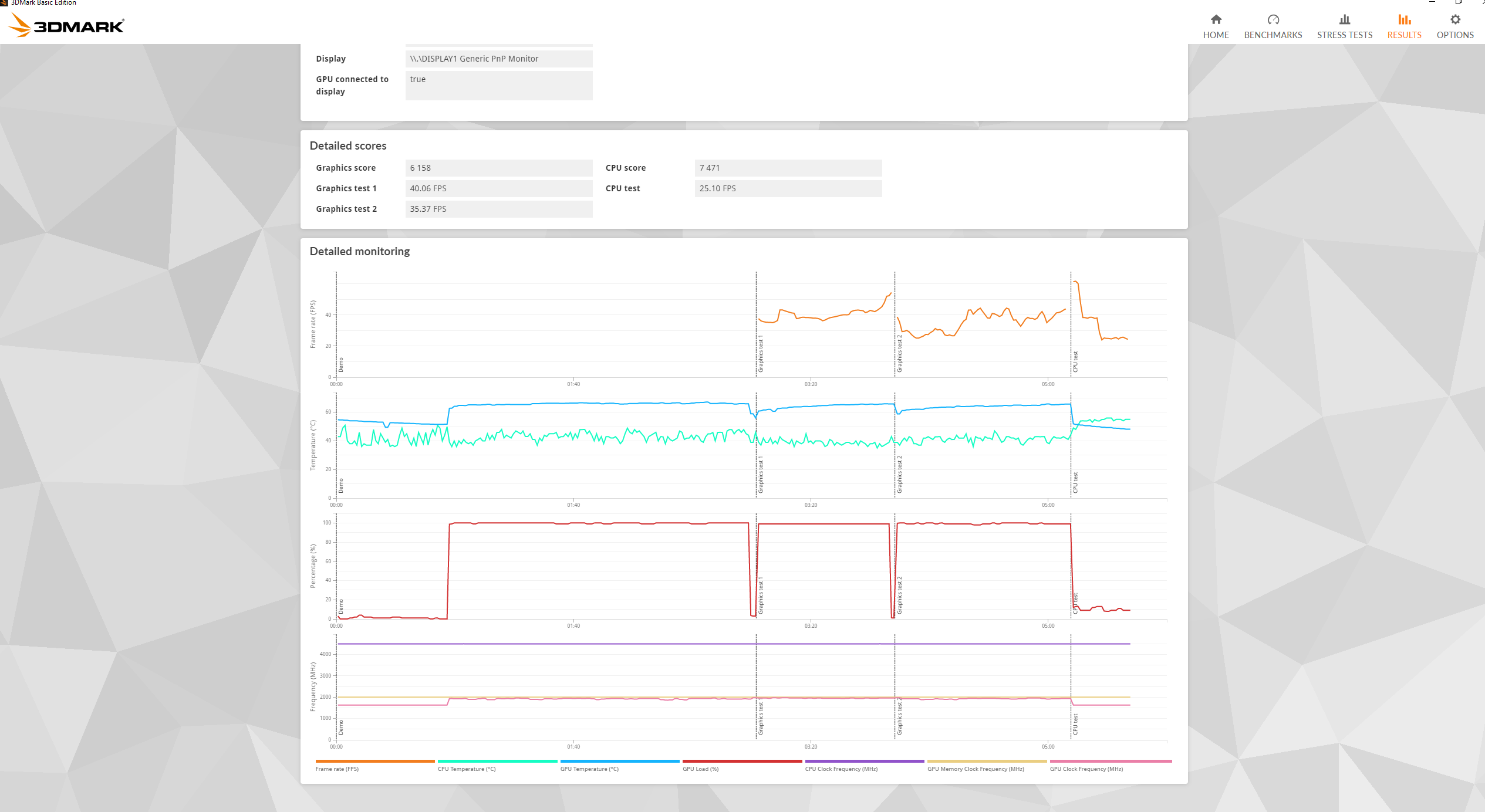Viewport: 1485px width, 812px height.
Task: Toggle GPU Temperature legend series
Action: pos(589,769)
